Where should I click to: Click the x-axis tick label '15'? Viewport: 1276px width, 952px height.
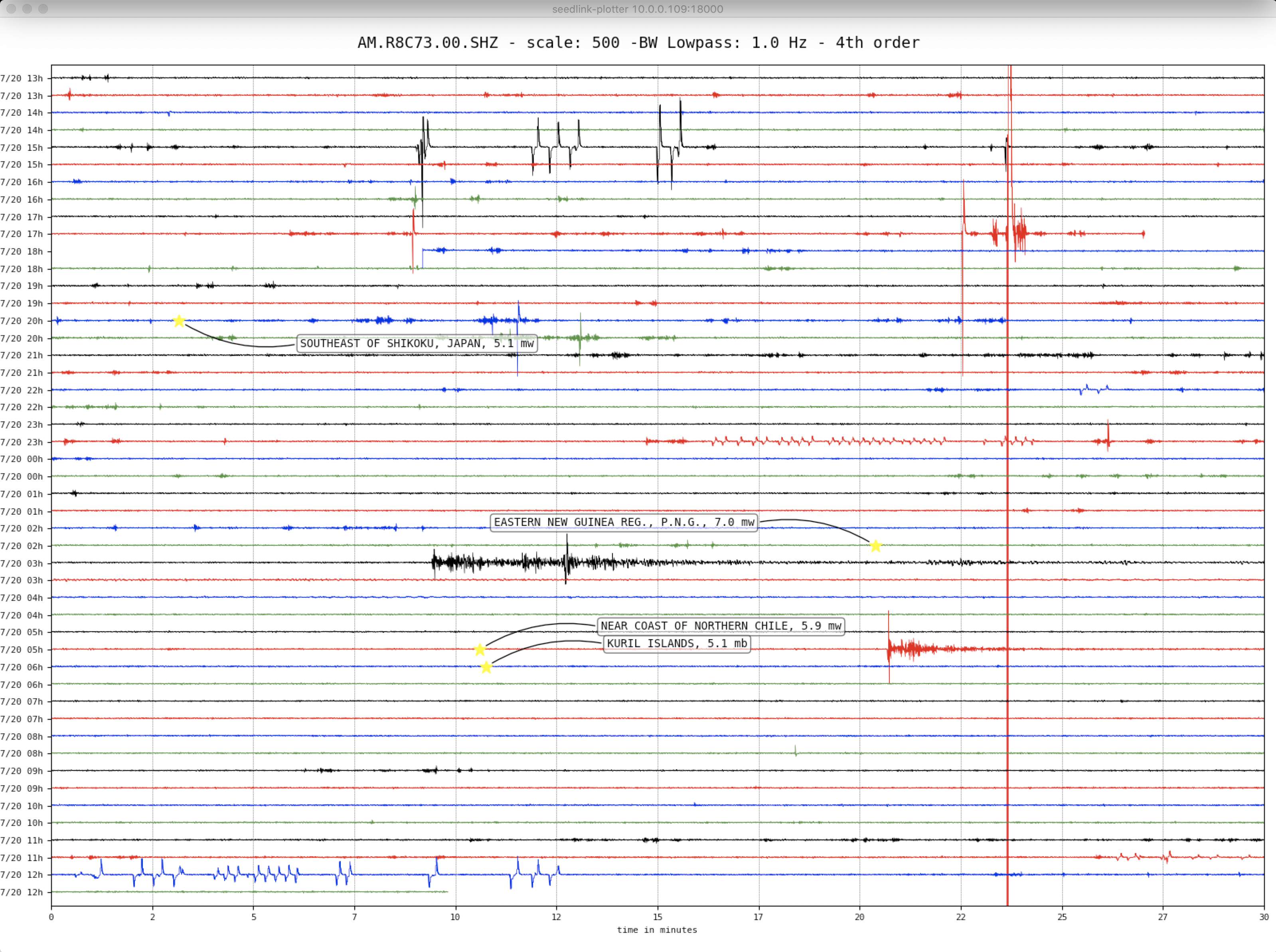coord(658,916)
